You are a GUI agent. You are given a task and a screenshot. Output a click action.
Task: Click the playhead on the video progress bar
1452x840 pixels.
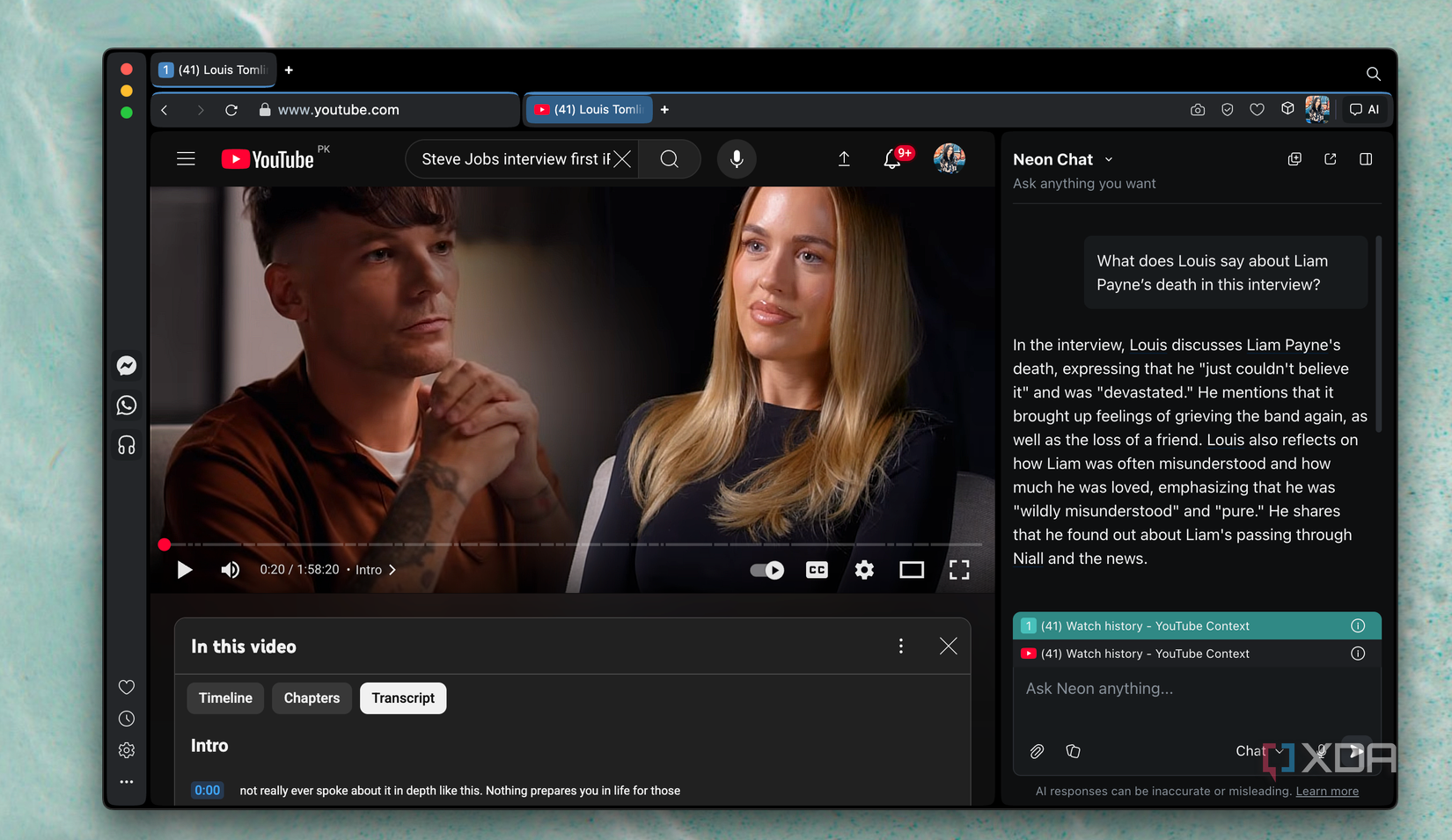(164, 544)
